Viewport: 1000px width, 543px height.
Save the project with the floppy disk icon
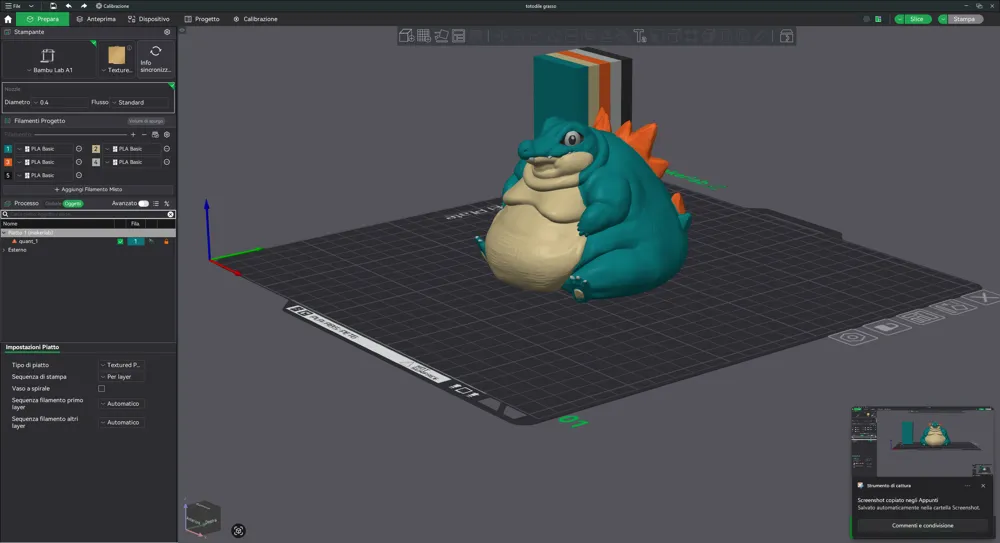click(x=53, y=6)
